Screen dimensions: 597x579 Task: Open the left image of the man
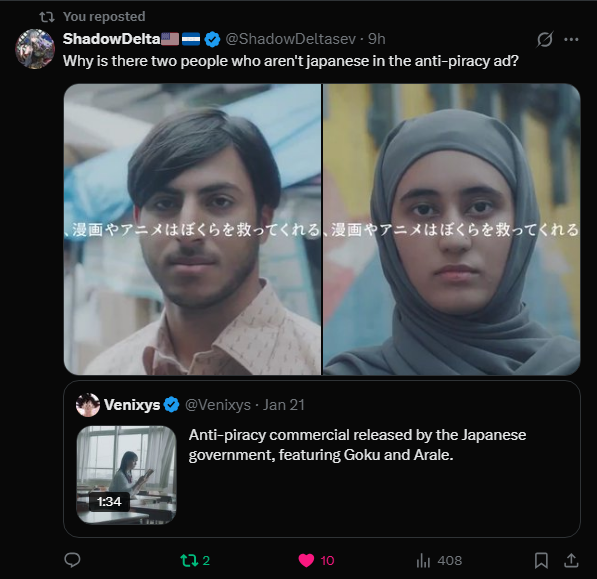pyautogui.click(x=192, y=229)
